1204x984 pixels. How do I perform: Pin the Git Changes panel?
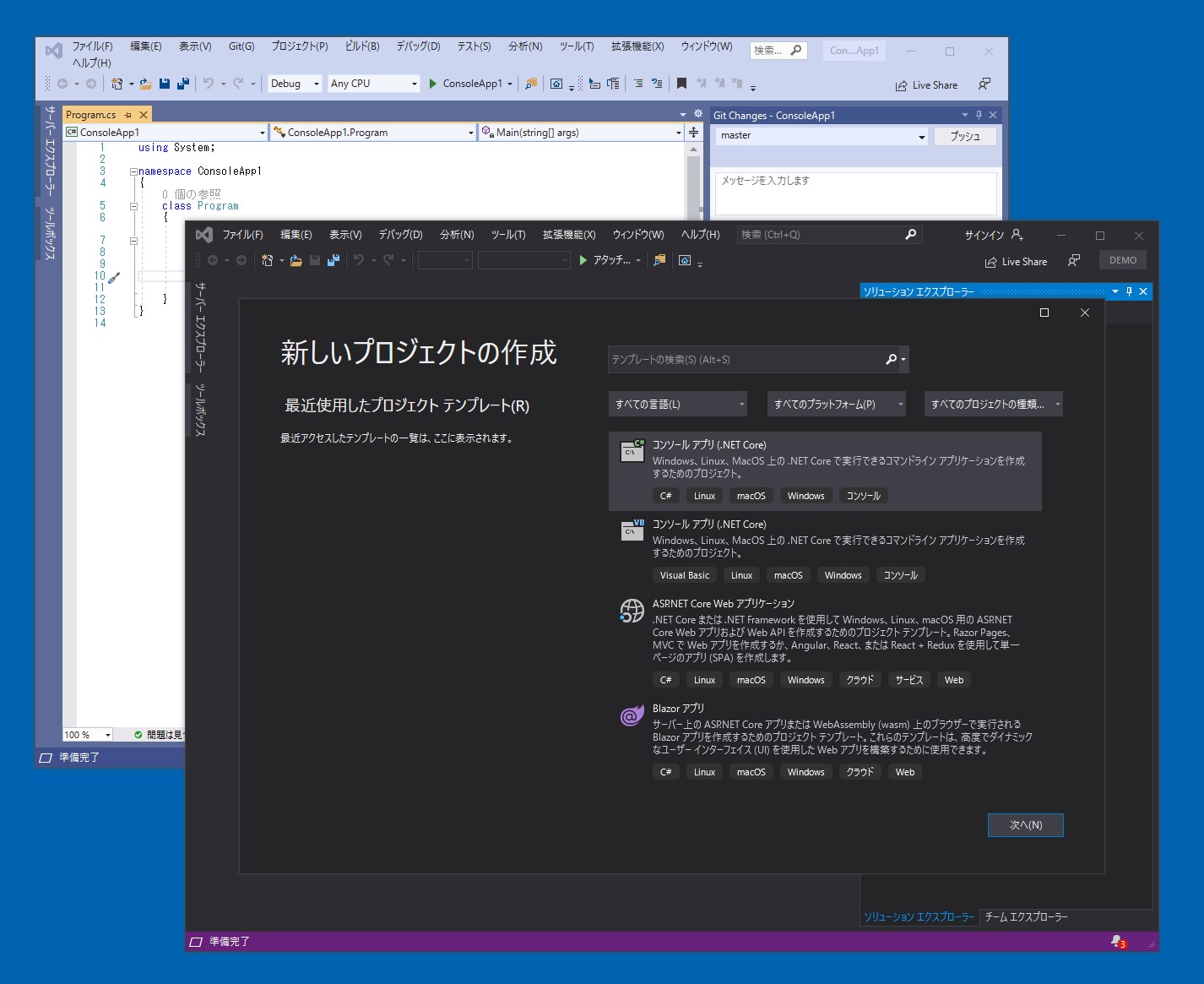click(x=978, y=115)
